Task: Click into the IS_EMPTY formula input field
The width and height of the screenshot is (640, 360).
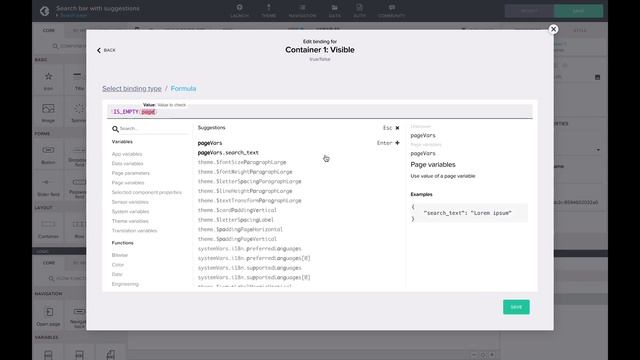Action: [320, 111]
